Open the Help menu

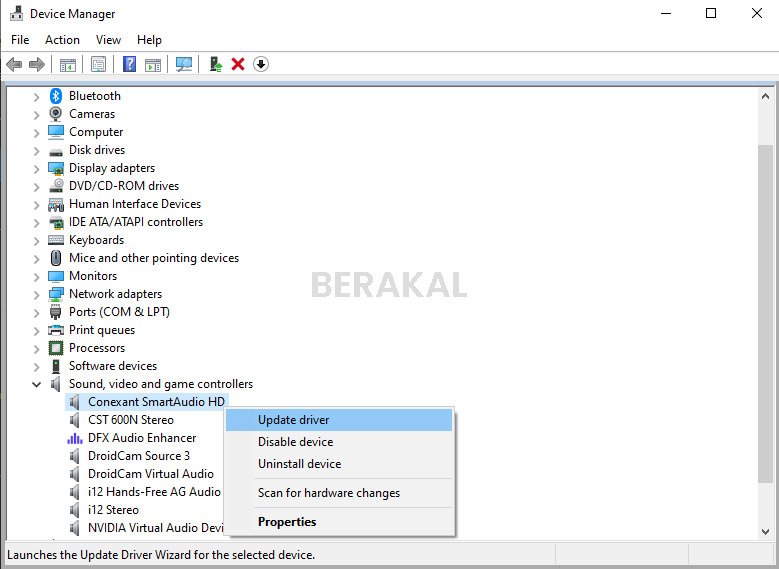coord(149,40)
